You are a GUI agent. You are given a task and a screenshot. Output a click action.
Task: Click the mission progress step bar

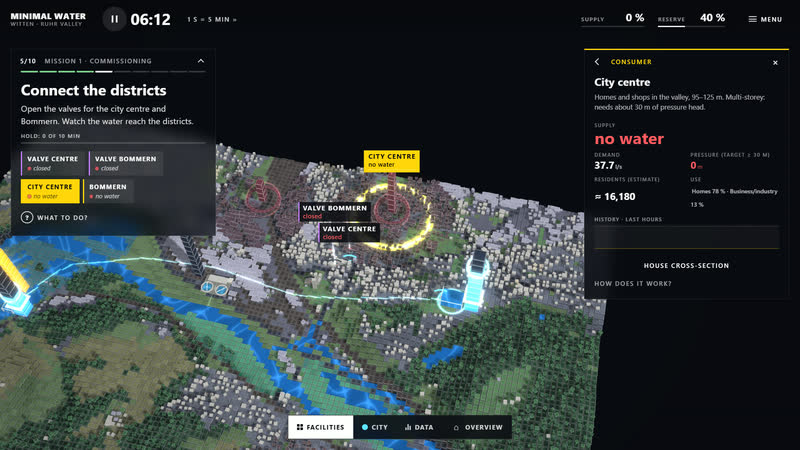113,71
